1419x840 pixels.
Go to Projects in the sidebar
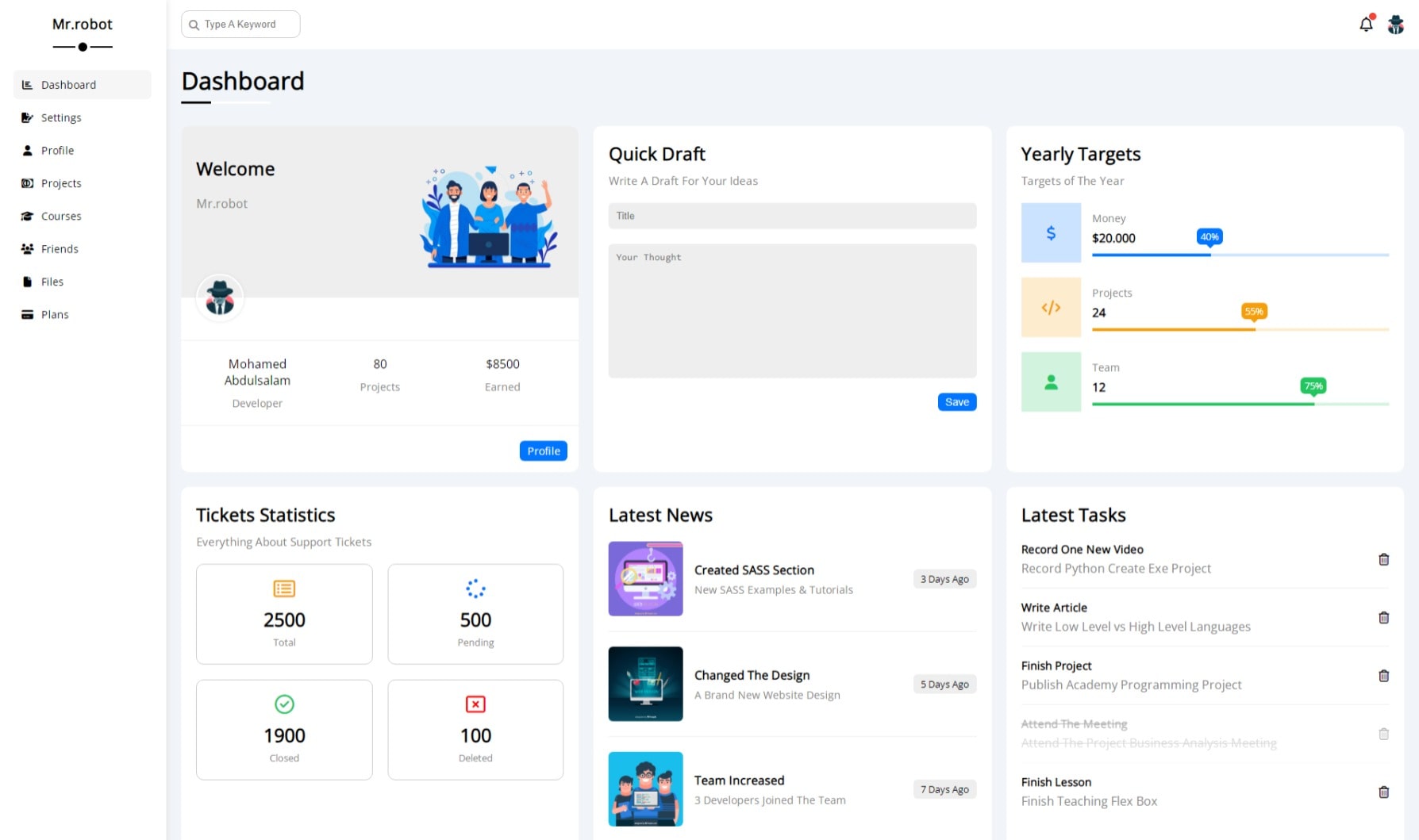coord(61,183)
